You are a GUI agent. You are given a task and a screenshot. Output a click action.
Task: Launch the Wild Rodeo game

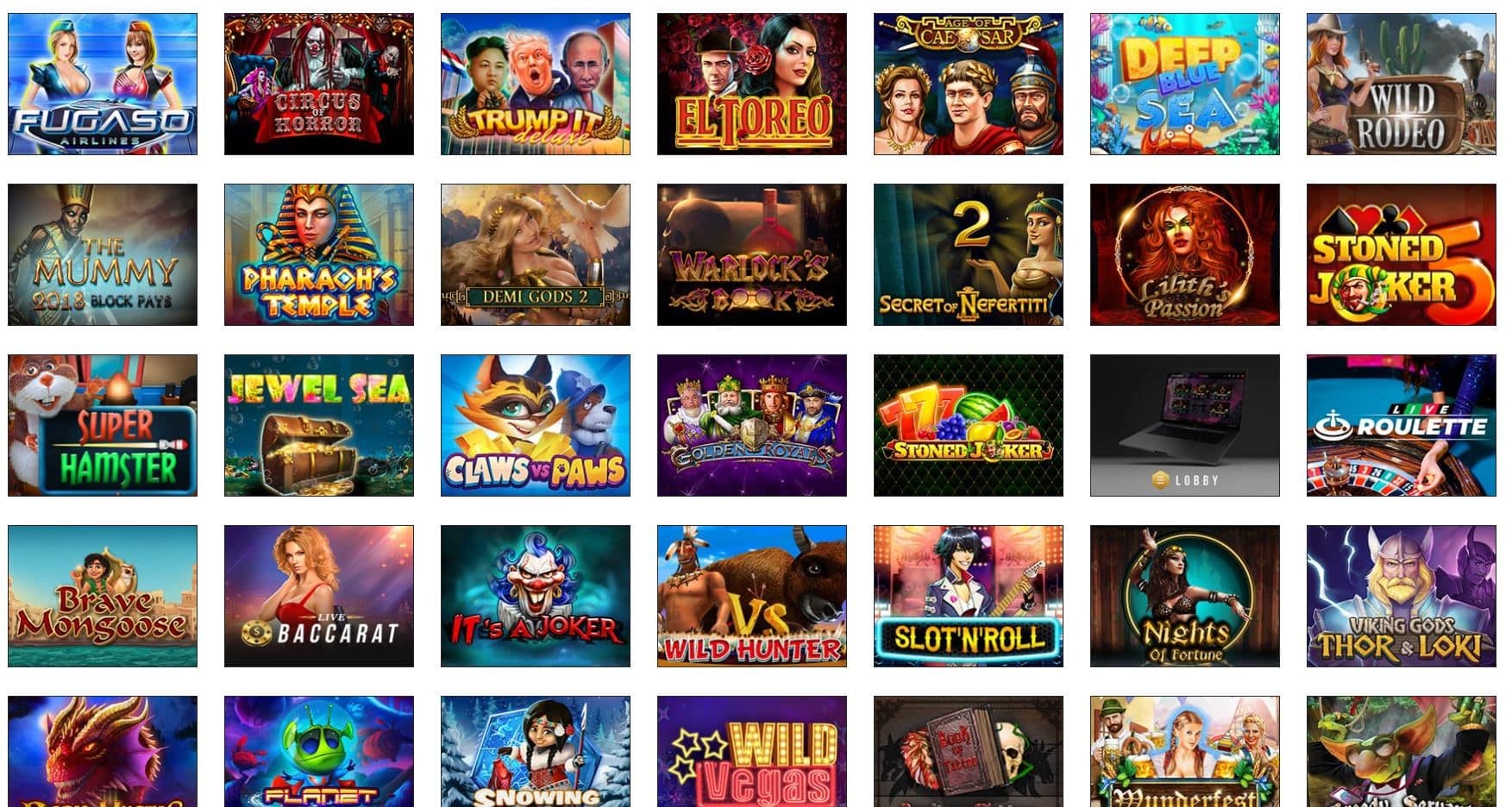coord(1402,84)
